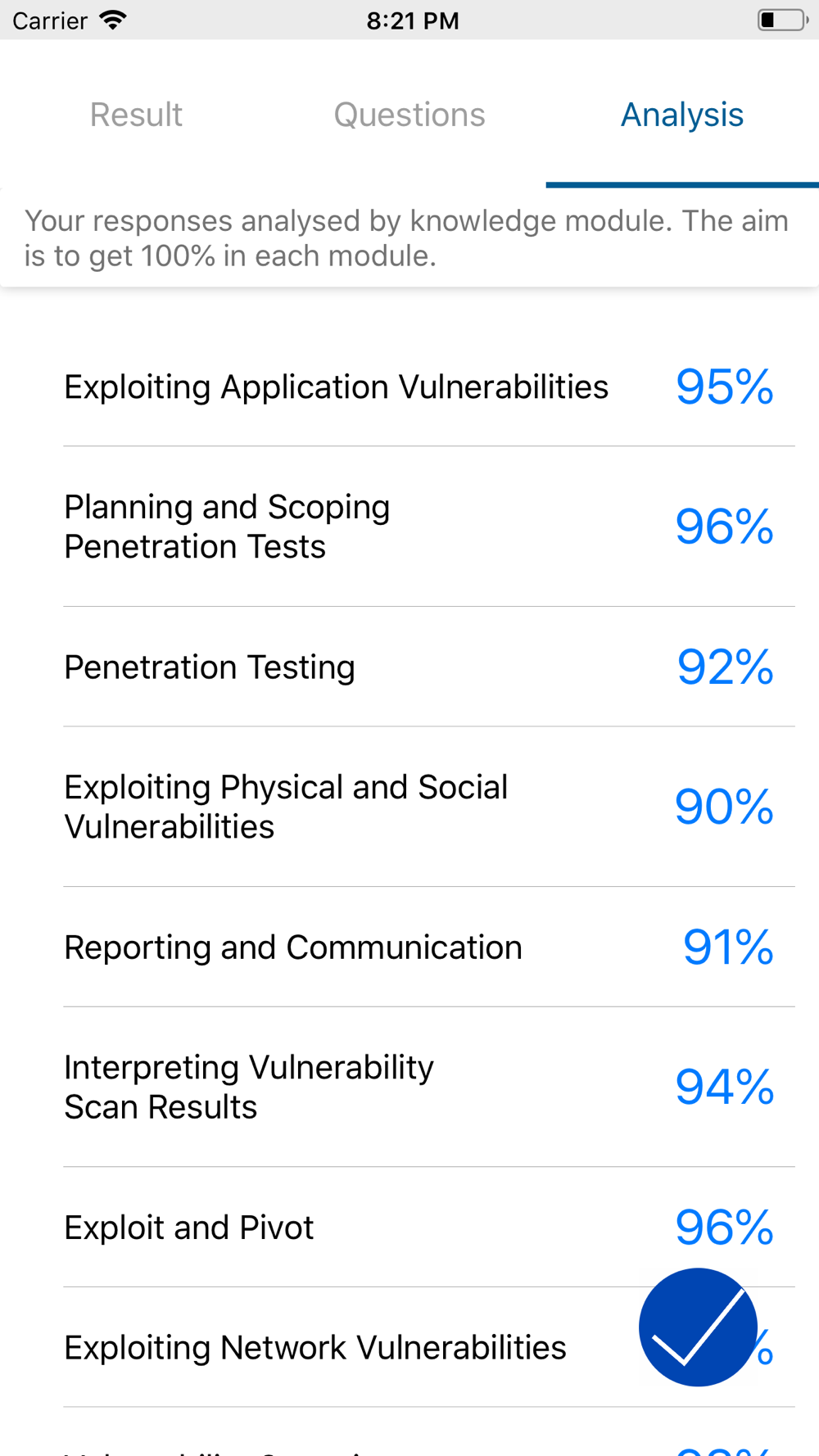Tap the 90% score percentage
Viewport: 819px width, 1456px height.
coord(725,807)
